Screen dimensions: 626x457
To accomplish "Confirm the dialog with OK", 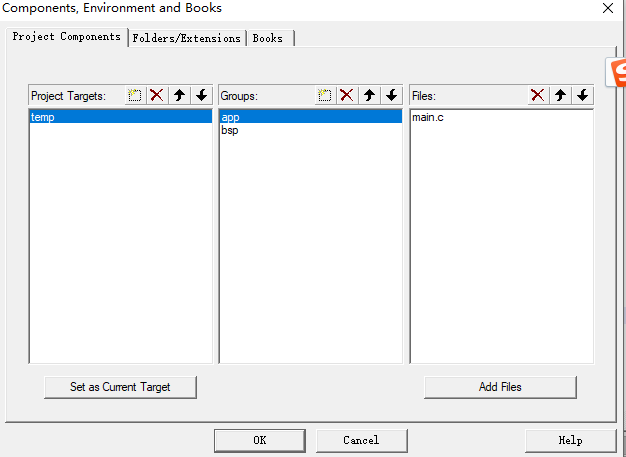I will 260,440.
